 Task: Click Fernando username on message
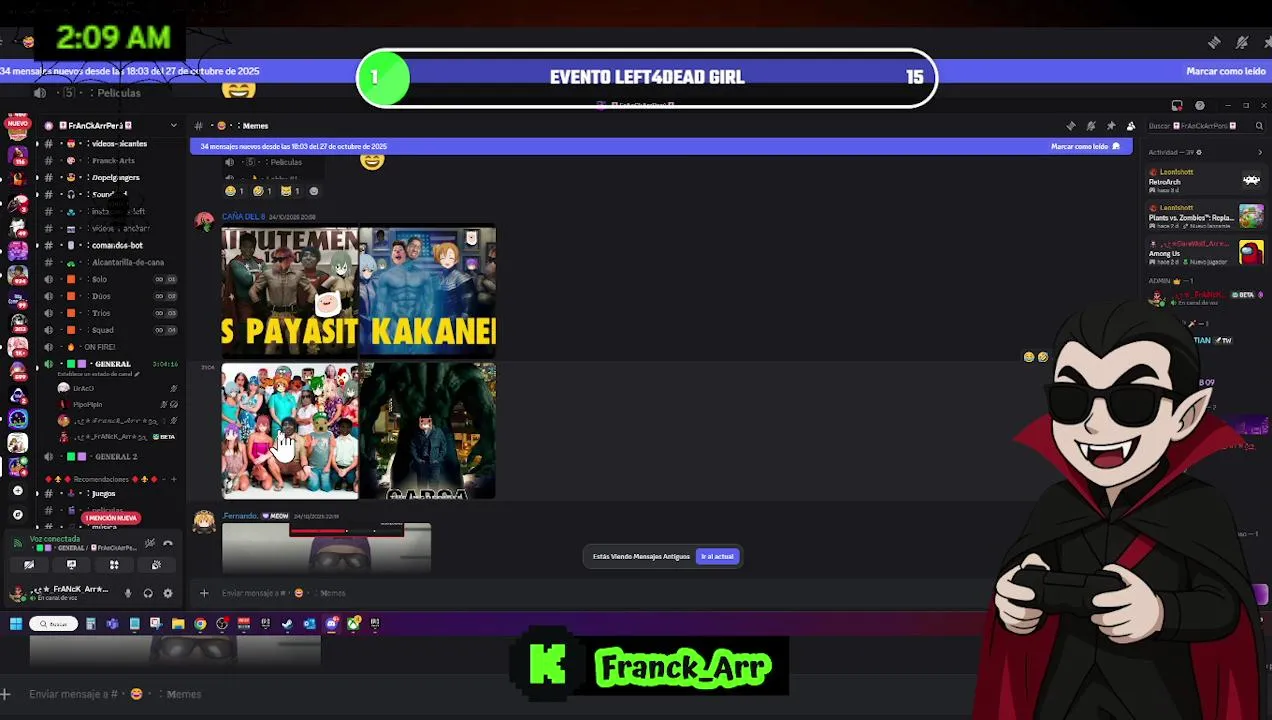coord(240,516)
